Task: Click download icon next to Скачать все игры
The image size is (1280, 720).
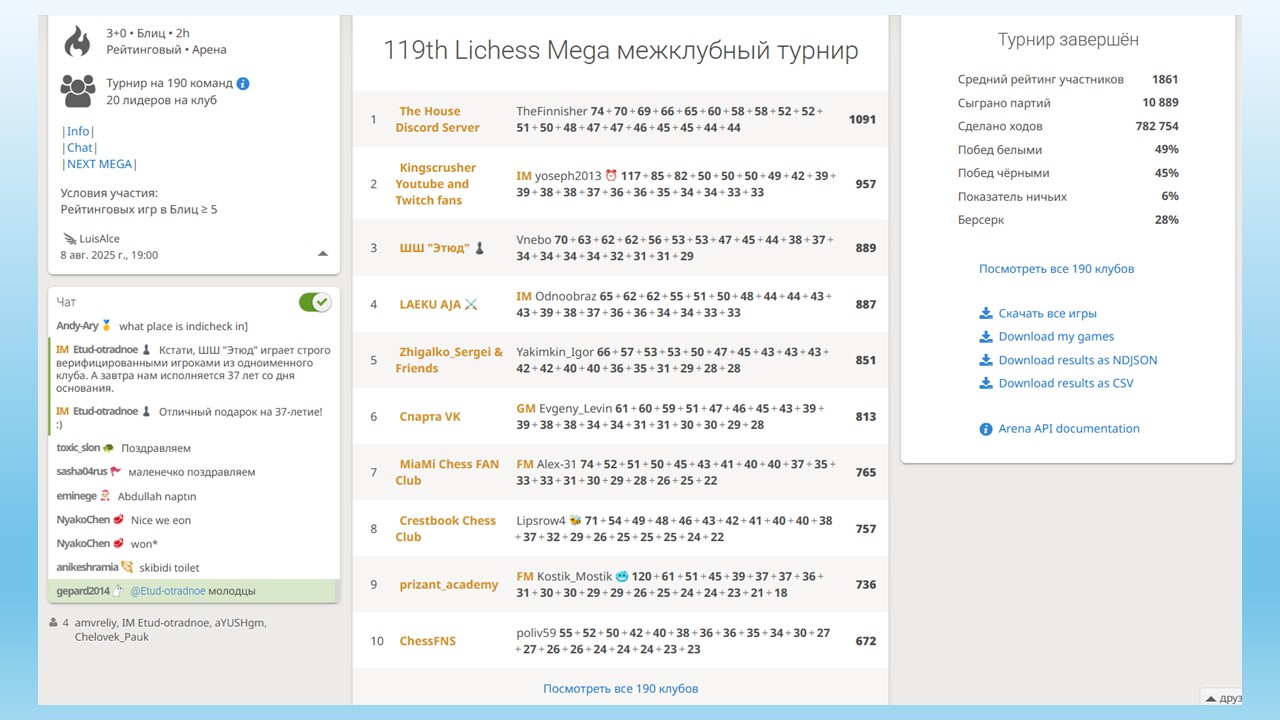Action: (986, 313)
